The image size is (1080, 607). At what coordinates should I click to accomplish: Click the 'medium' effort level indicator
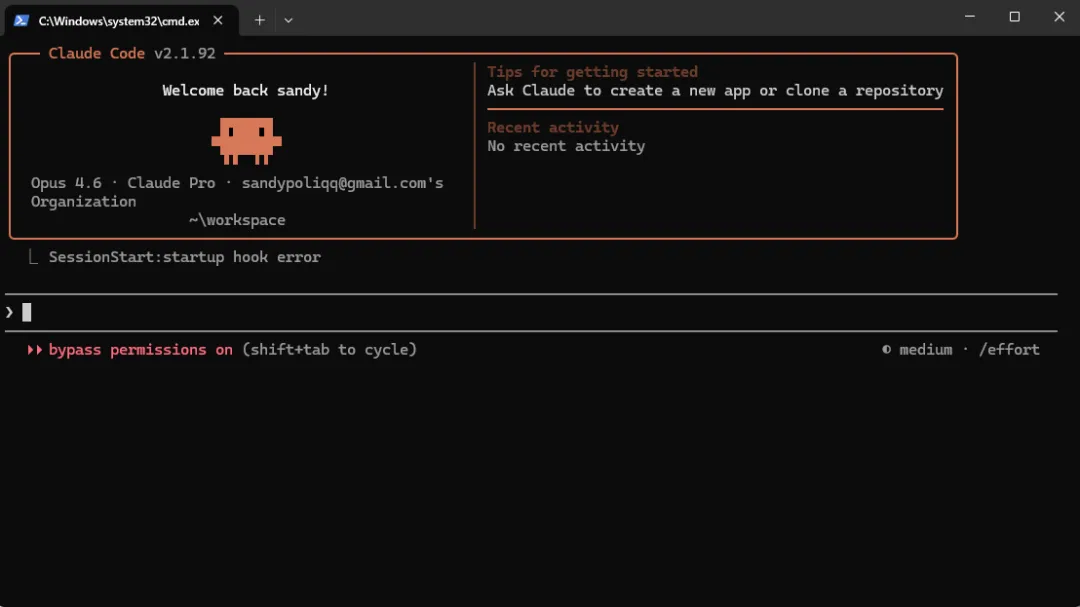[926, 350]
